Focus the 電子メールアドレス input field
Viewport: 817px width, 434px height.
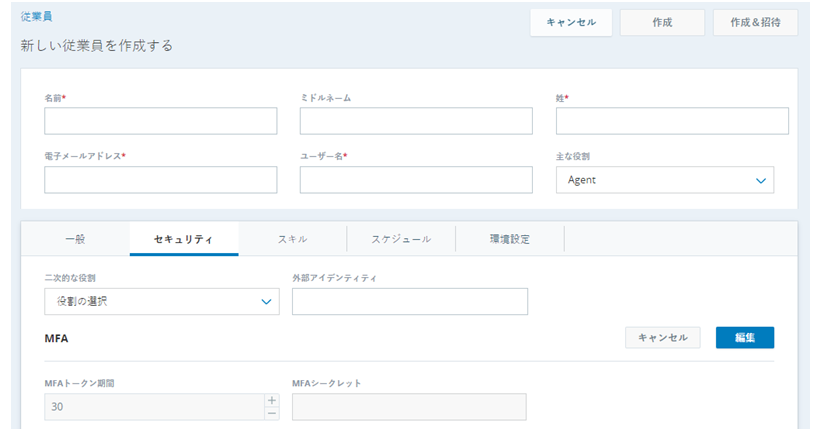(160, 180)
